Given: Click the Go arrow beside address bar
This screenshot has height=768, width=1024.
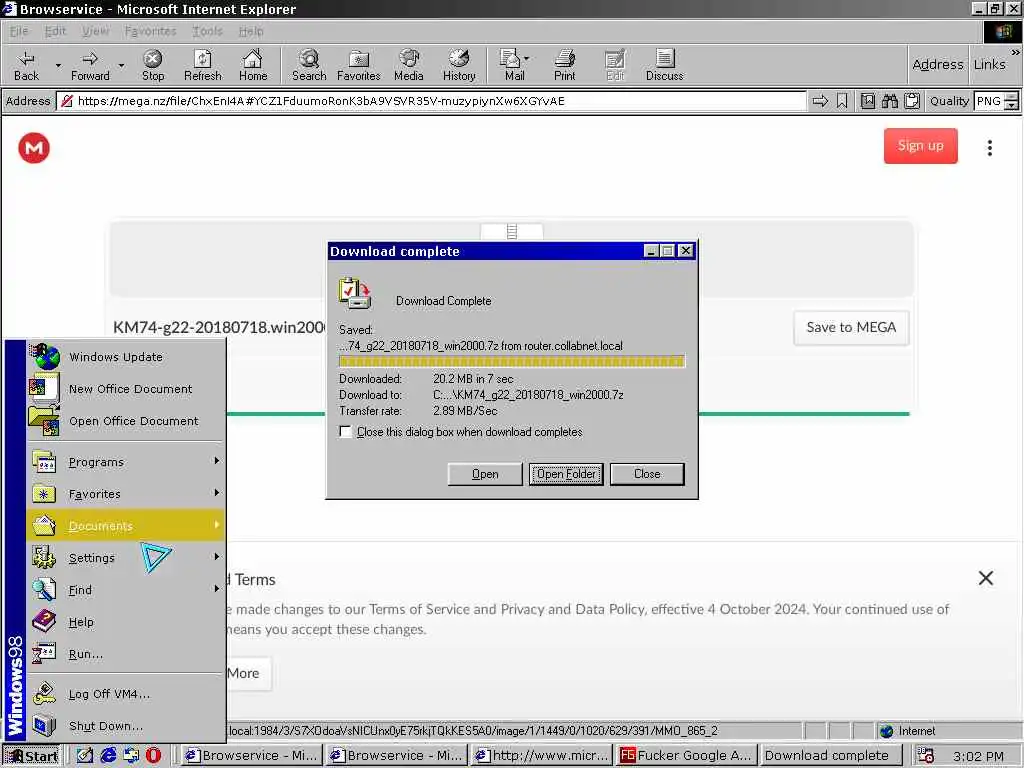Looking at the screenshot, I should [x=820, y=101].
